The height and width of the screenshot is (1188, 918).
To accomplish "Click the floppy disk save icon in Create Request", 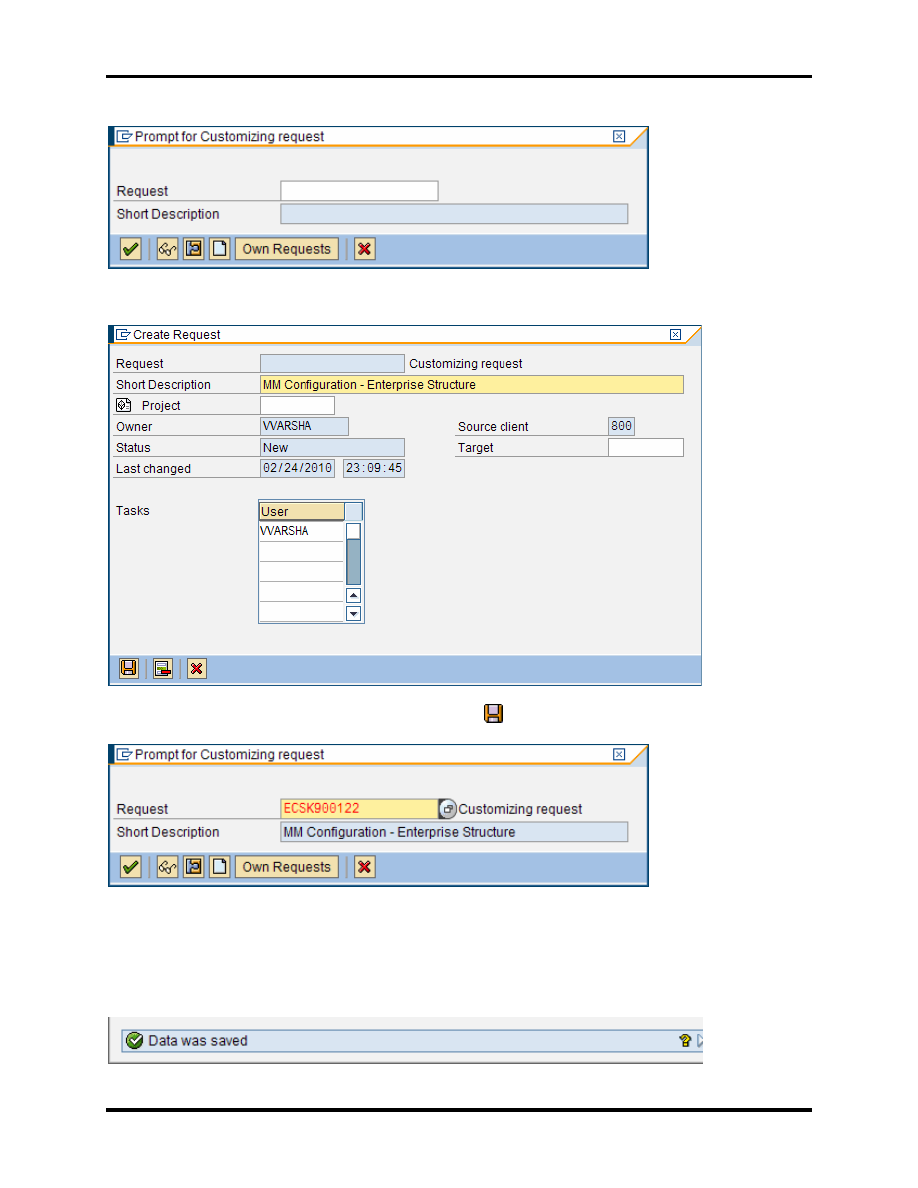I will pos(129,669).
